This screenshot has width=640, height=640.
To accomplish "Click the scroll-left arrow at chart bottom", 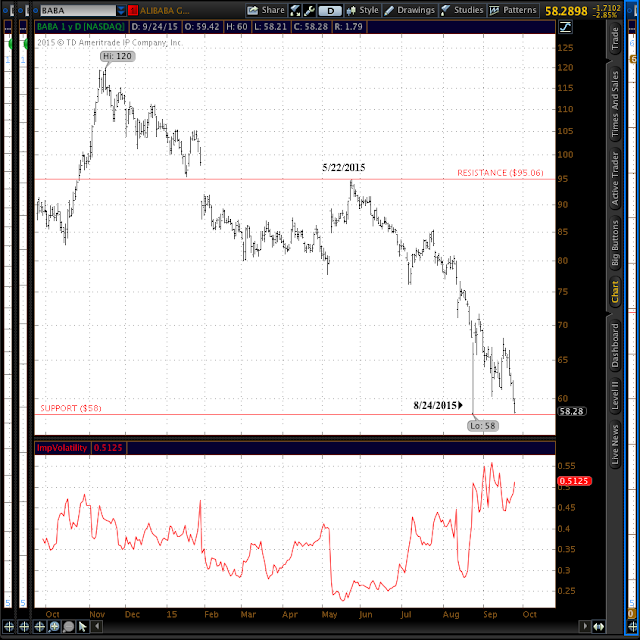I will (97, 626).
